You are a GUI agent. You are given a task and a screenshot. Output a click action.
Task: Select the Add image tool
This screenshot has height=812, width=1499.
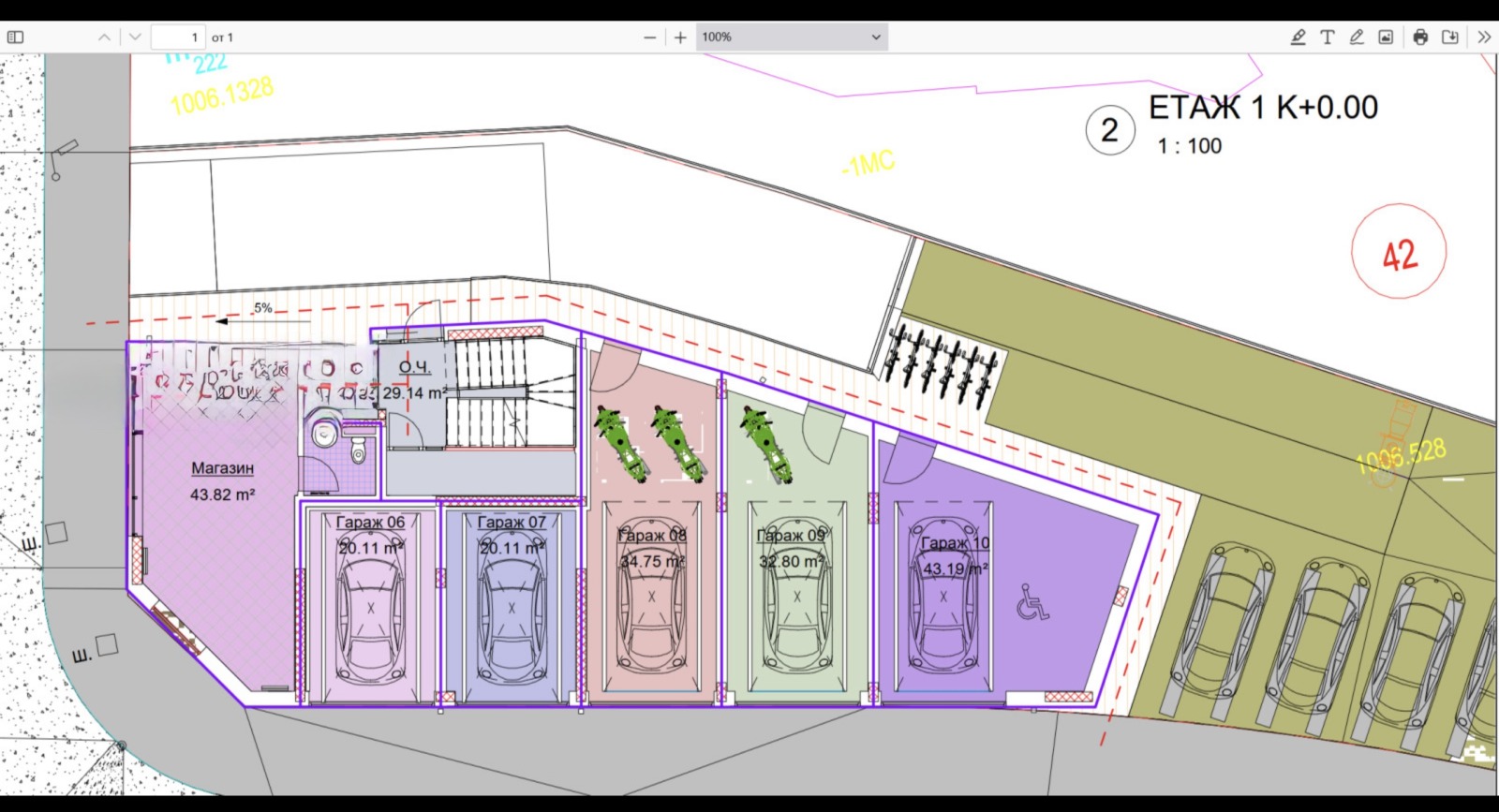pyautogui.click(x=1386, y=37)
